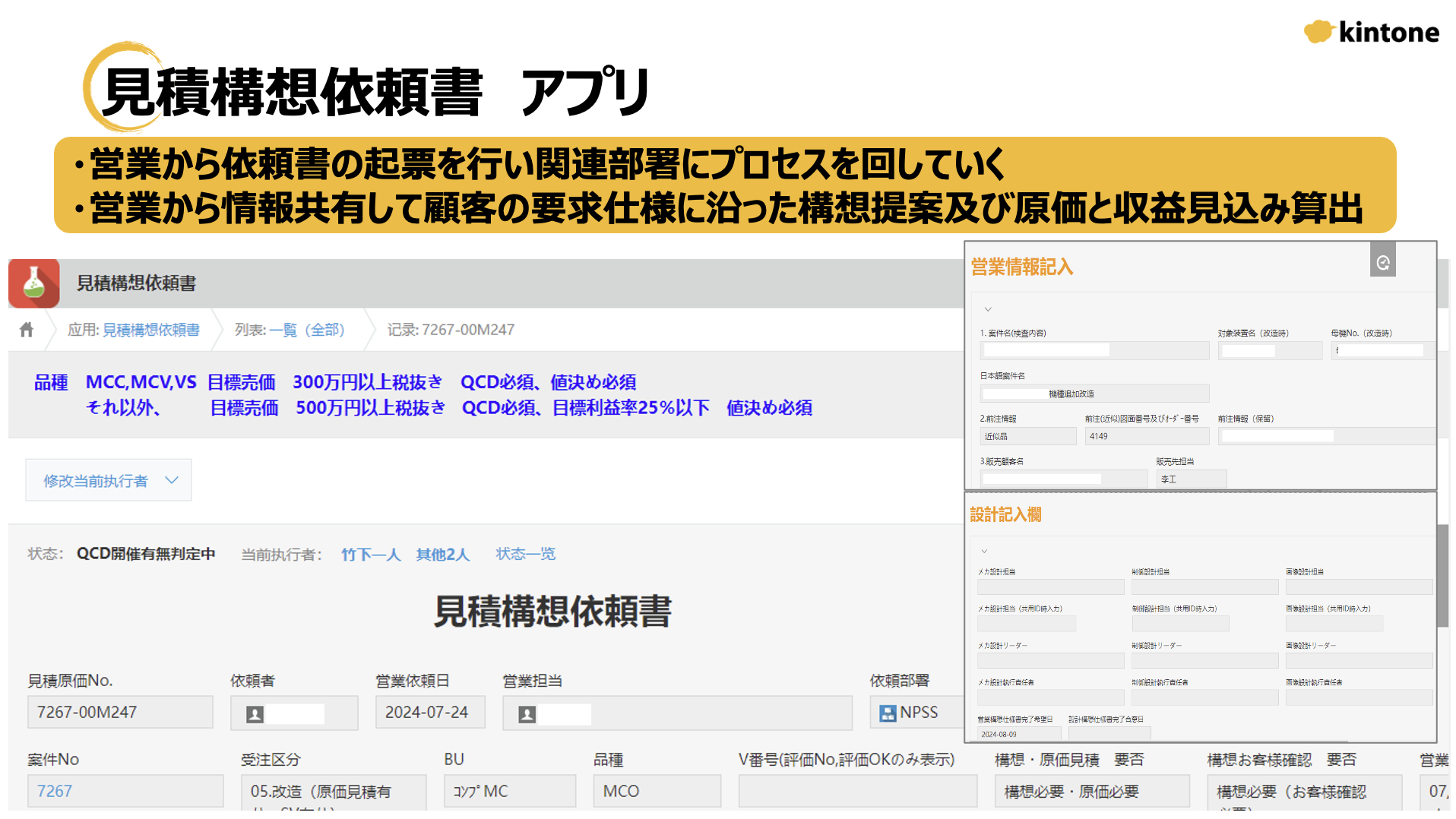Click the right-side vertical scrollbar
Viewport: 1456px width, 819px height.
(x=1443, y=575)
